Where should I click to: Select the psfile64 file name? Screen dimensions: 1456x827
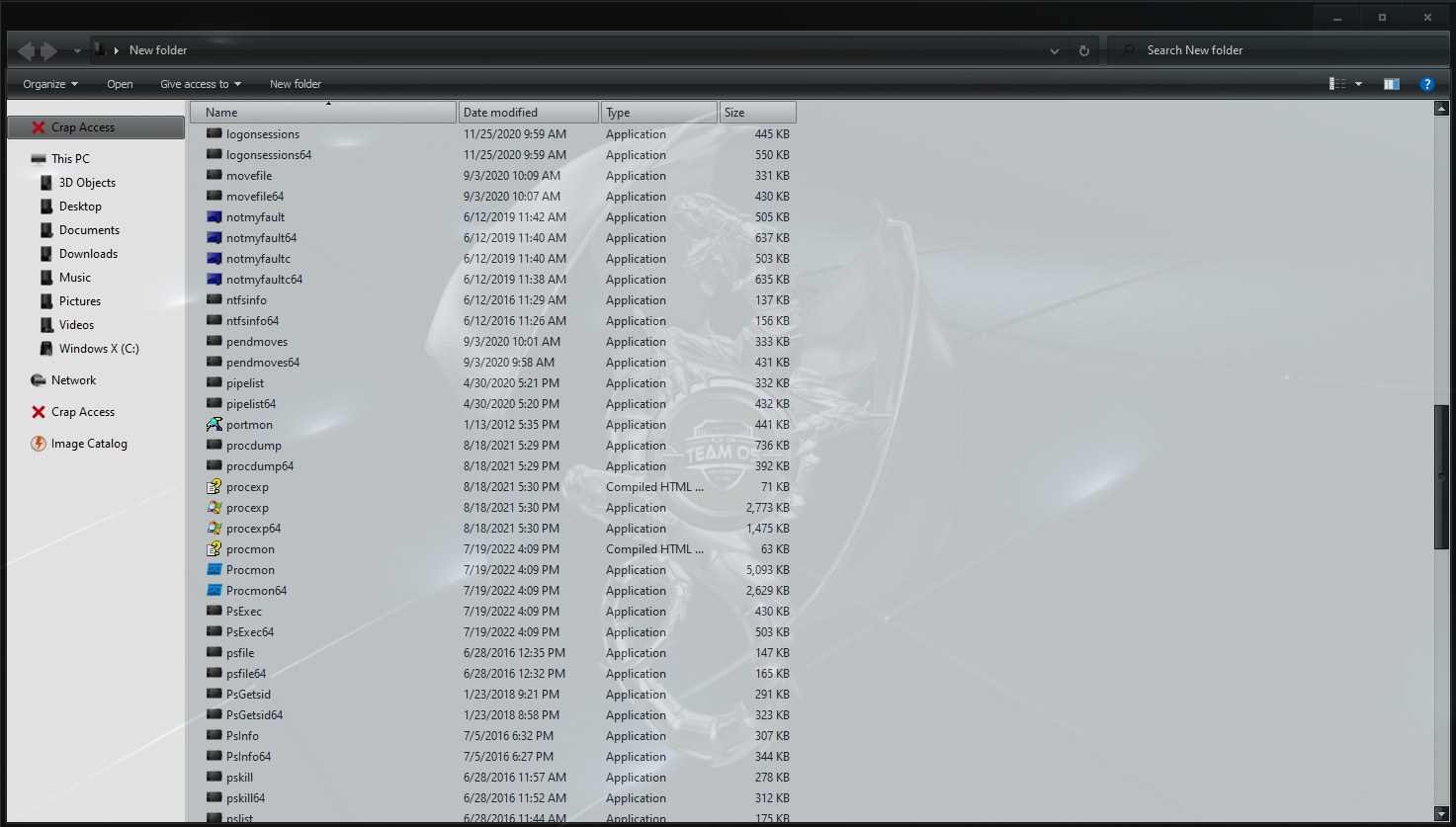click(x=246, y=674)
